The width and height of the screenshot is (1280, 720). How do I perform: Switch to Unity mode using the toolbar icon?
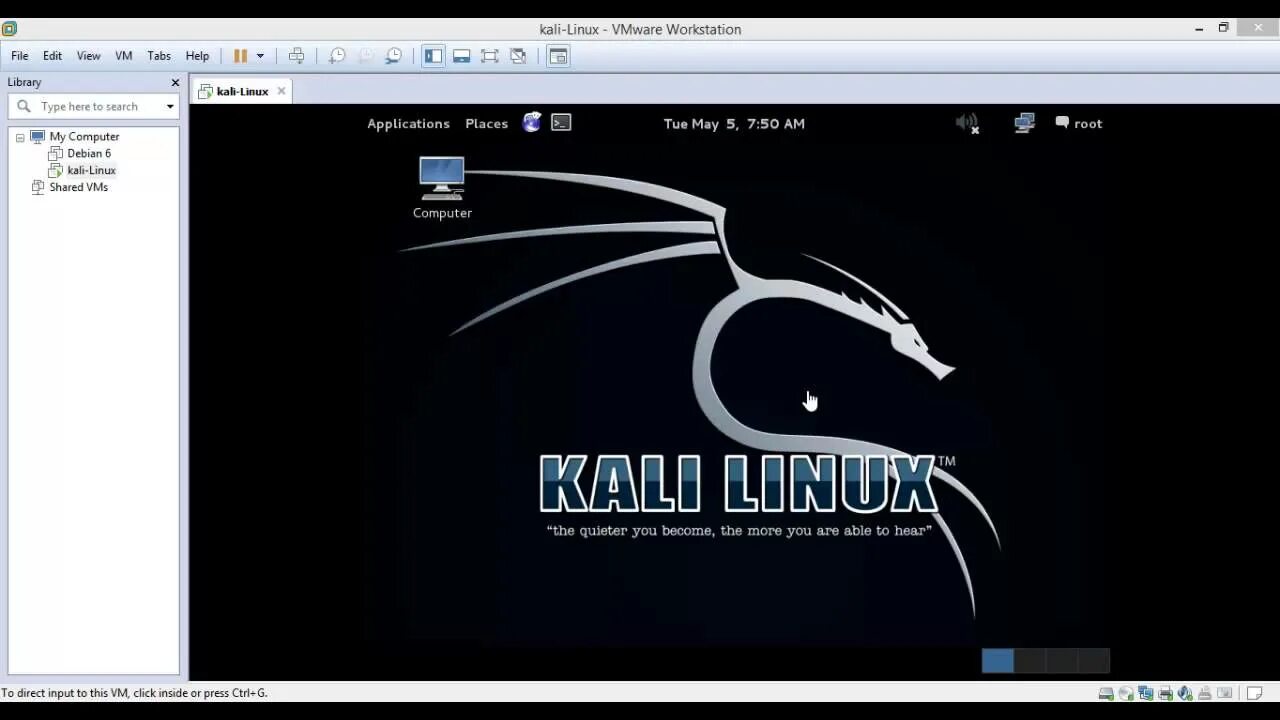(x=518, y=56)
